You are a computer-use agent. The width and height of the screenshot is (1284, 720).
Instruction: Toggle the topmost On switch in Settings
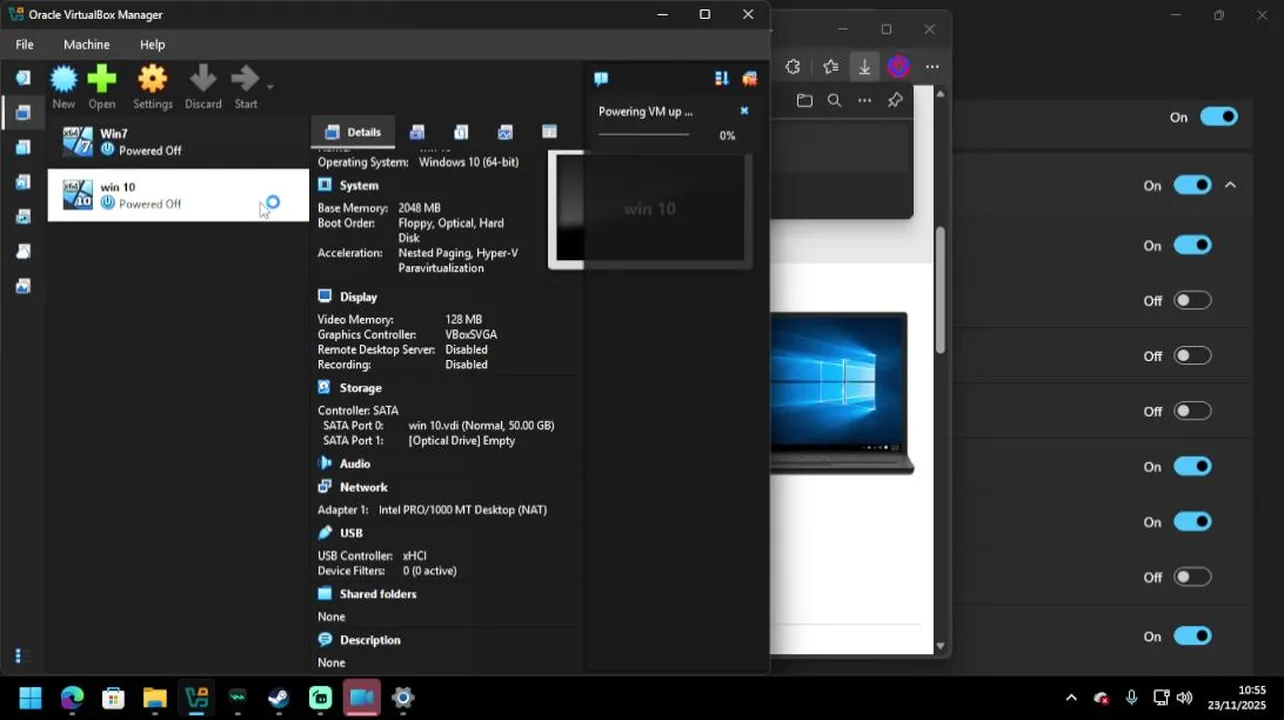tap(1219, 117)
